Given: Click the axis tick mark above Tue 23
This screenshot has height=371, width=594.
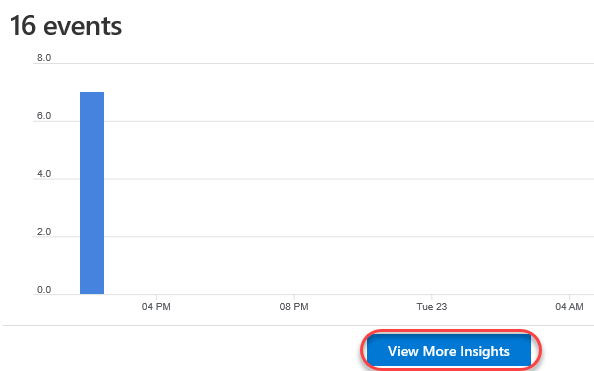Looking at the screenshot, I should point(432,297).
